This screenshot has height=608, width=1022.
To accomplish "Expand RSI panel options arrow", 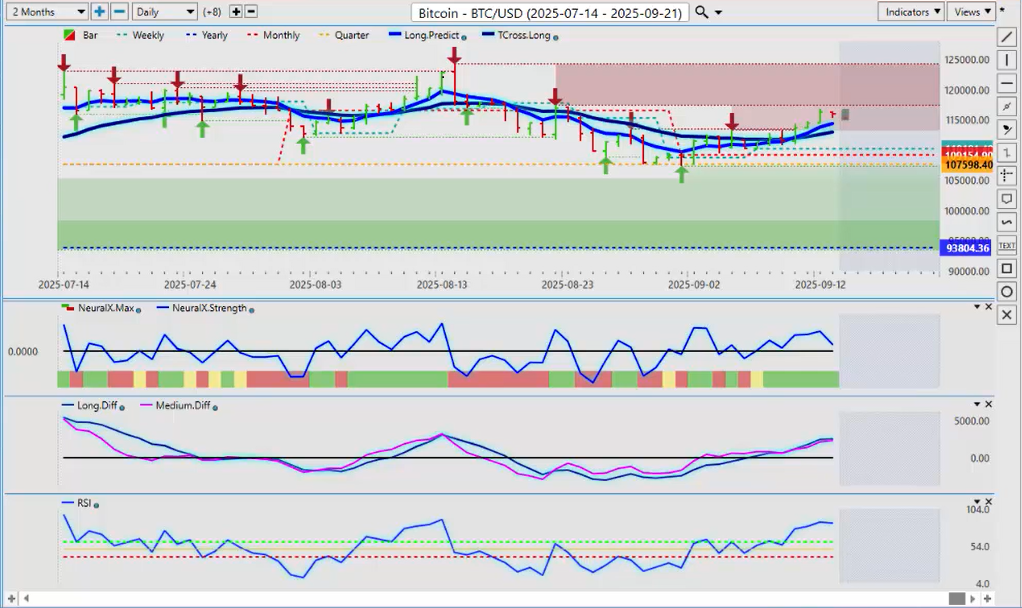I will [977, 501].
